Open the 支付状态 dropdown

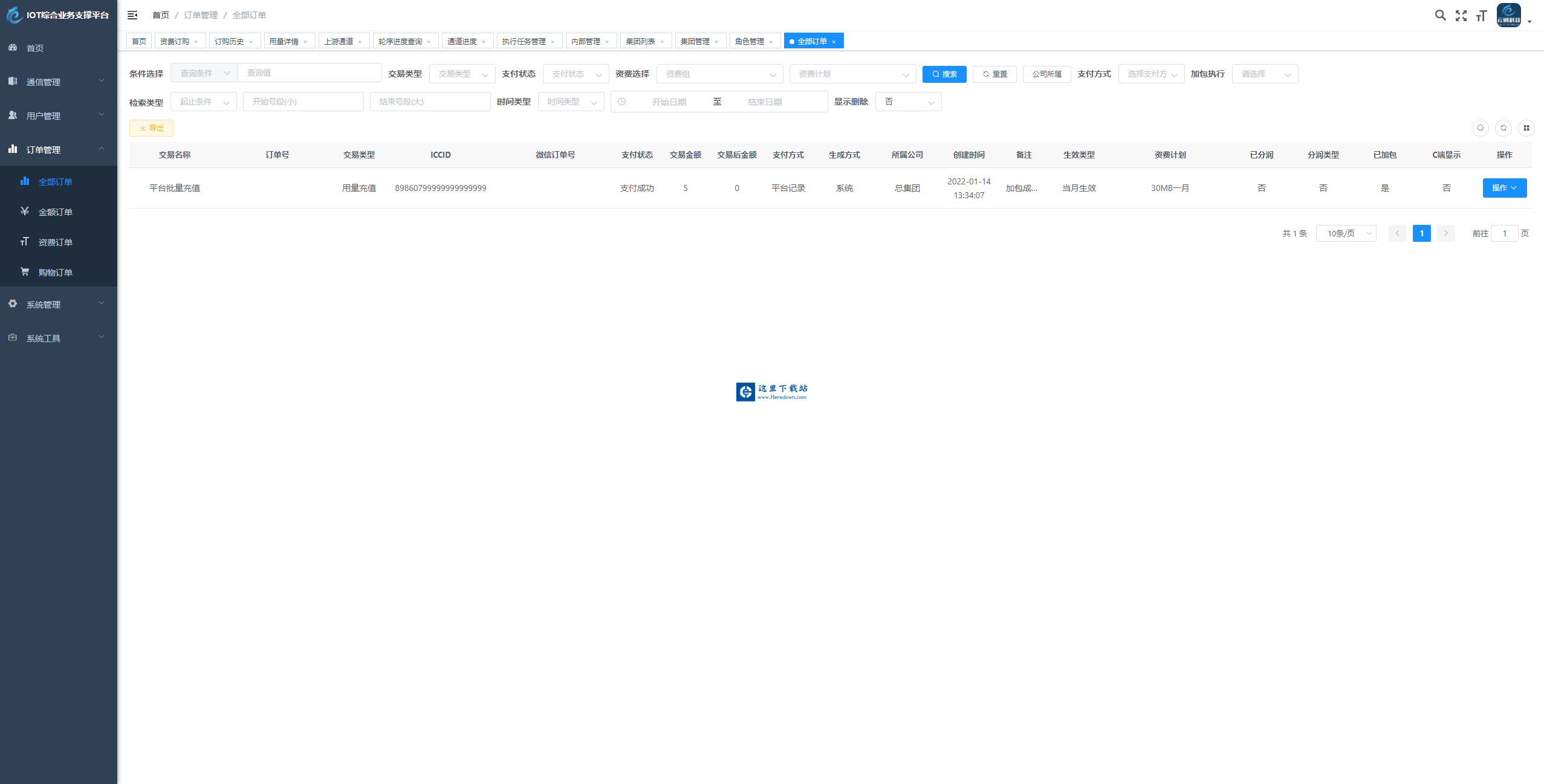tap(576, 74)
